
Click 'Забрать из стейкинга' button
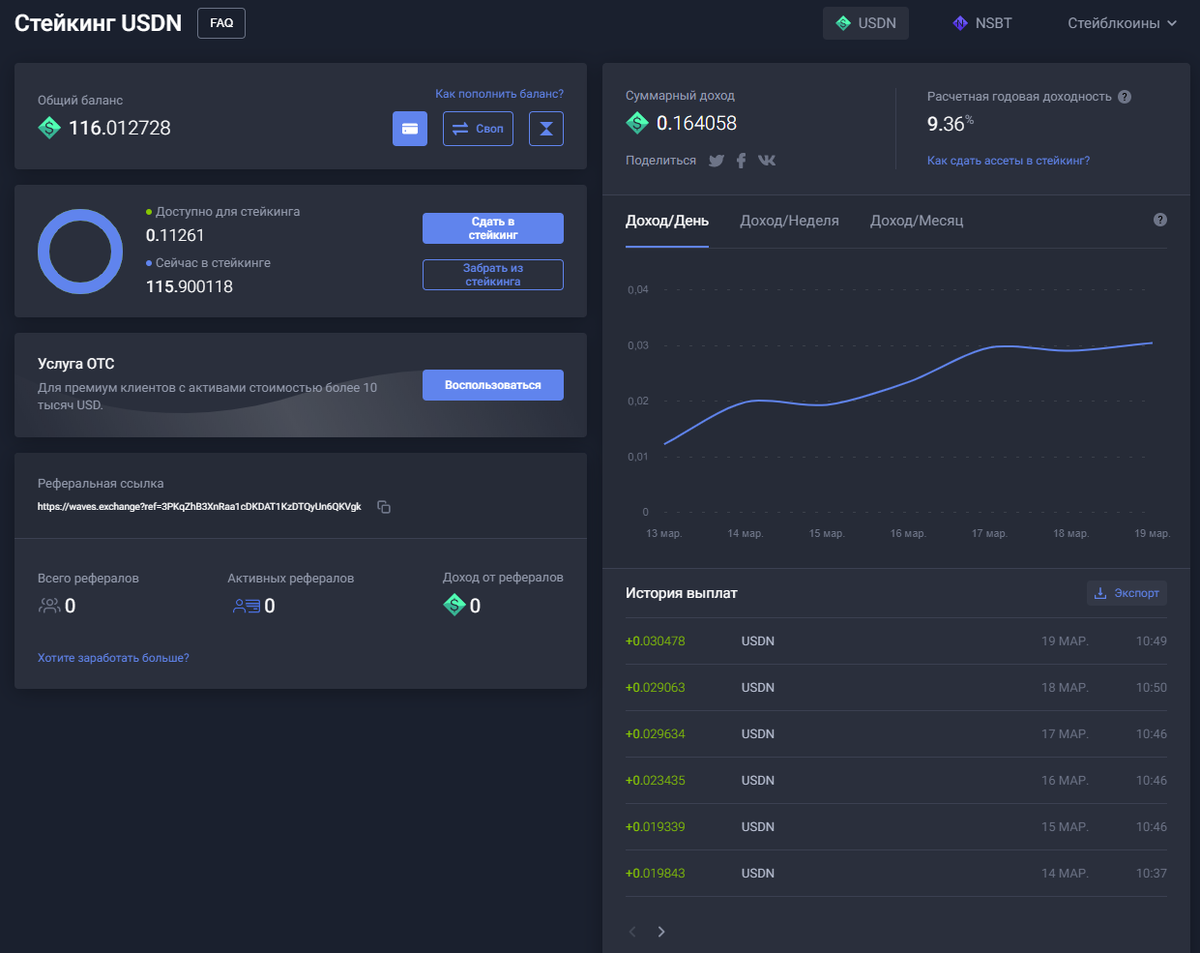coord(493,275)
